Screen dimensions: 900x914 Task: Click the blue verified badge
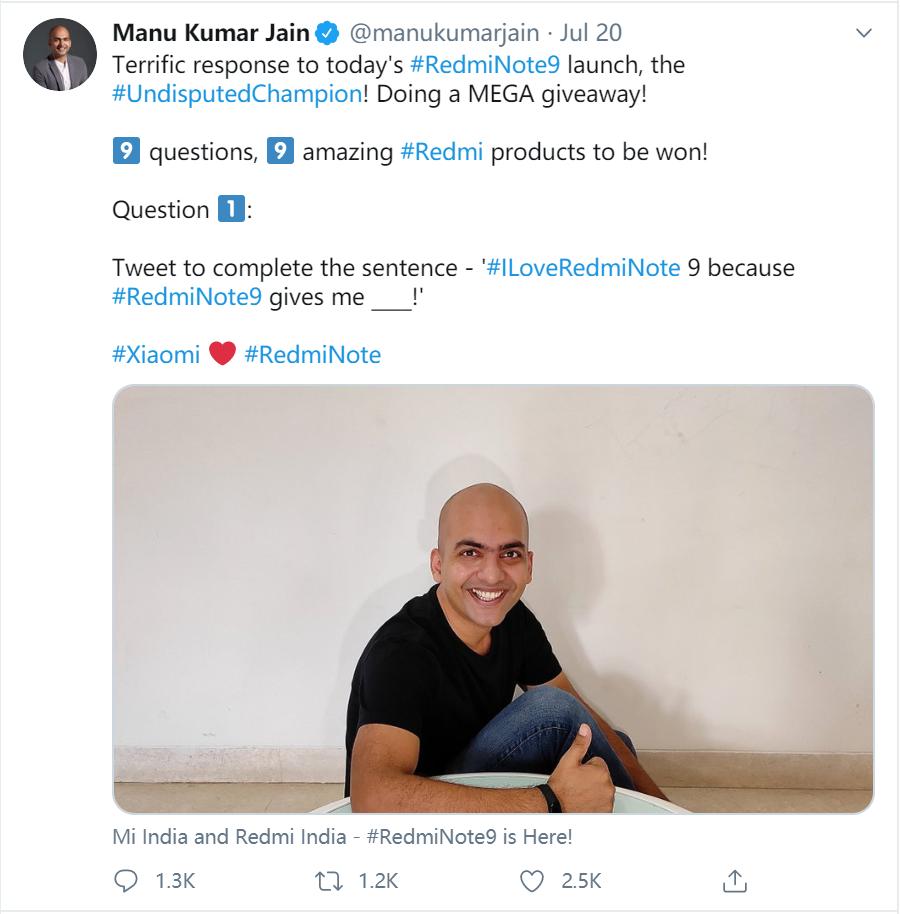[327, 34]
